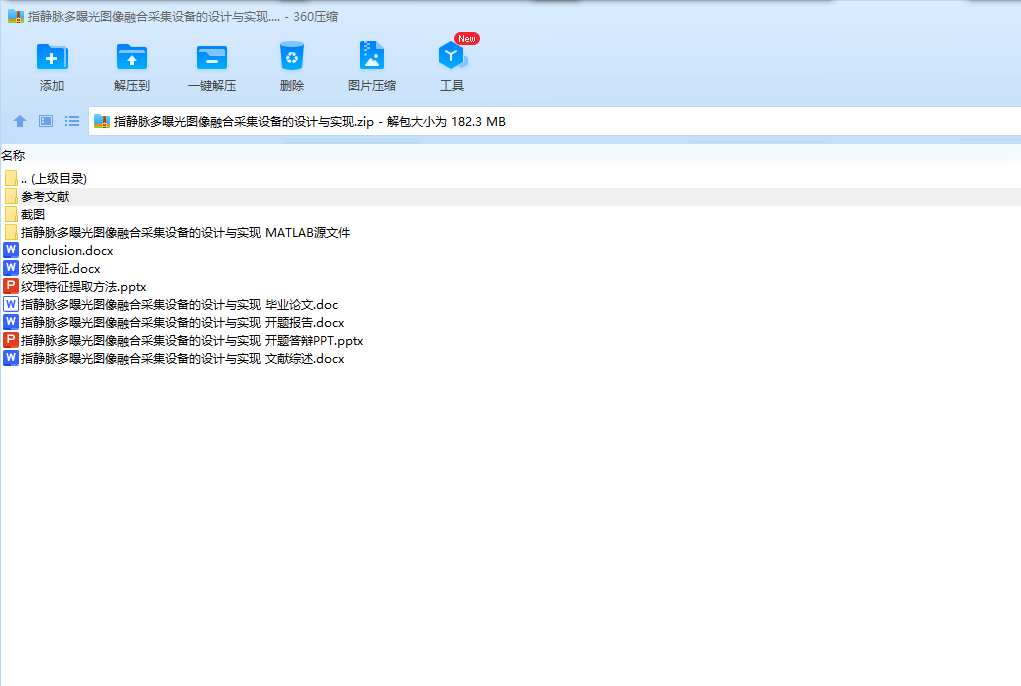Click the 添加 (Add) toolbar icon

tap(52, 57)
